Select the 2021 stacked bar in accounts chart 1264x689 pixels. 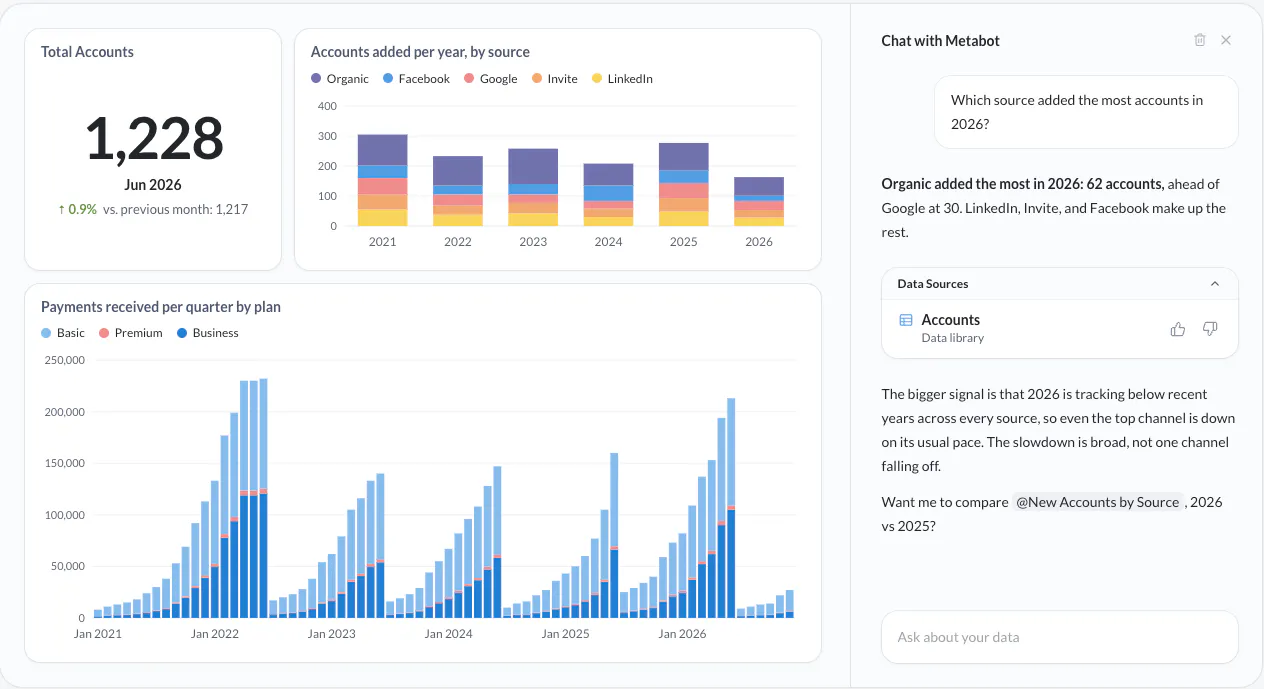pos(383,180)
